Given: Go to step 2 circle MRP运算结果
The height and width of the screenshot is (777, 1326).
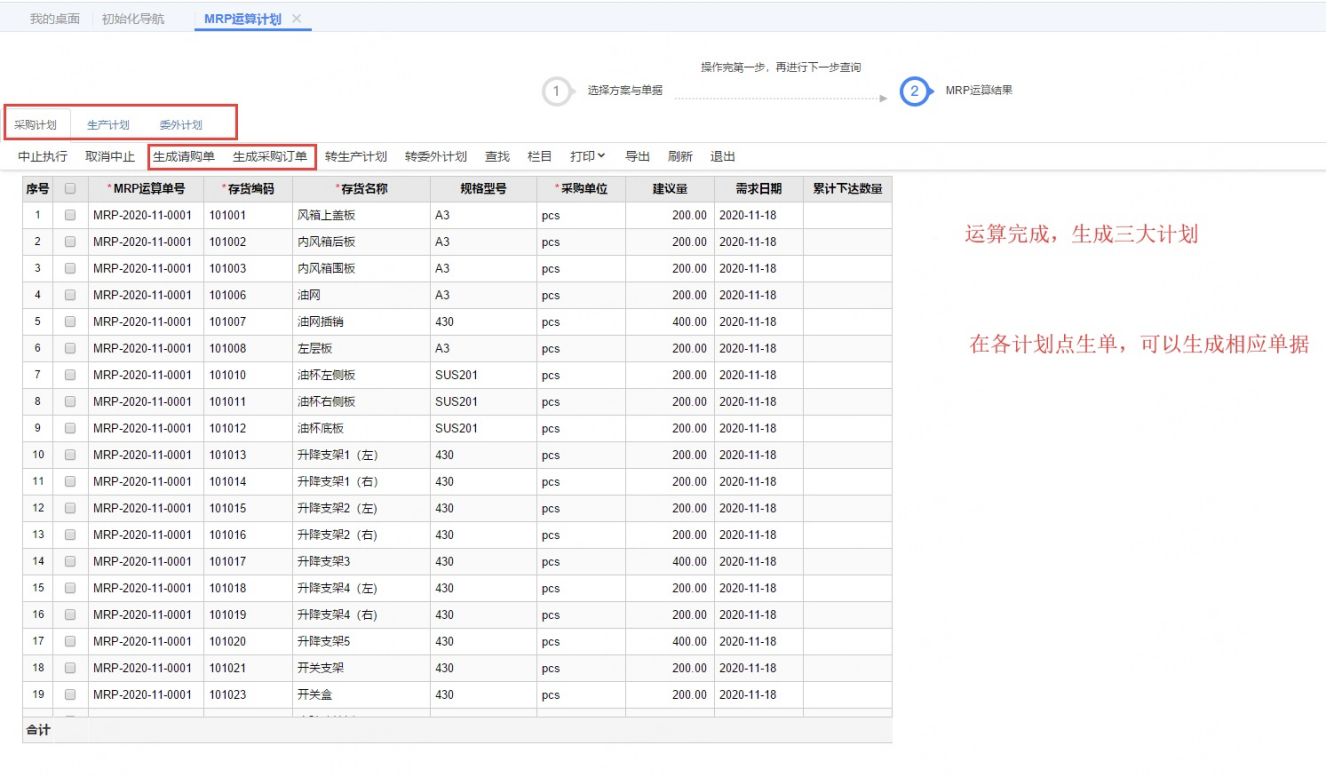Looking at the screenshot, I should (x=915, y=91).
